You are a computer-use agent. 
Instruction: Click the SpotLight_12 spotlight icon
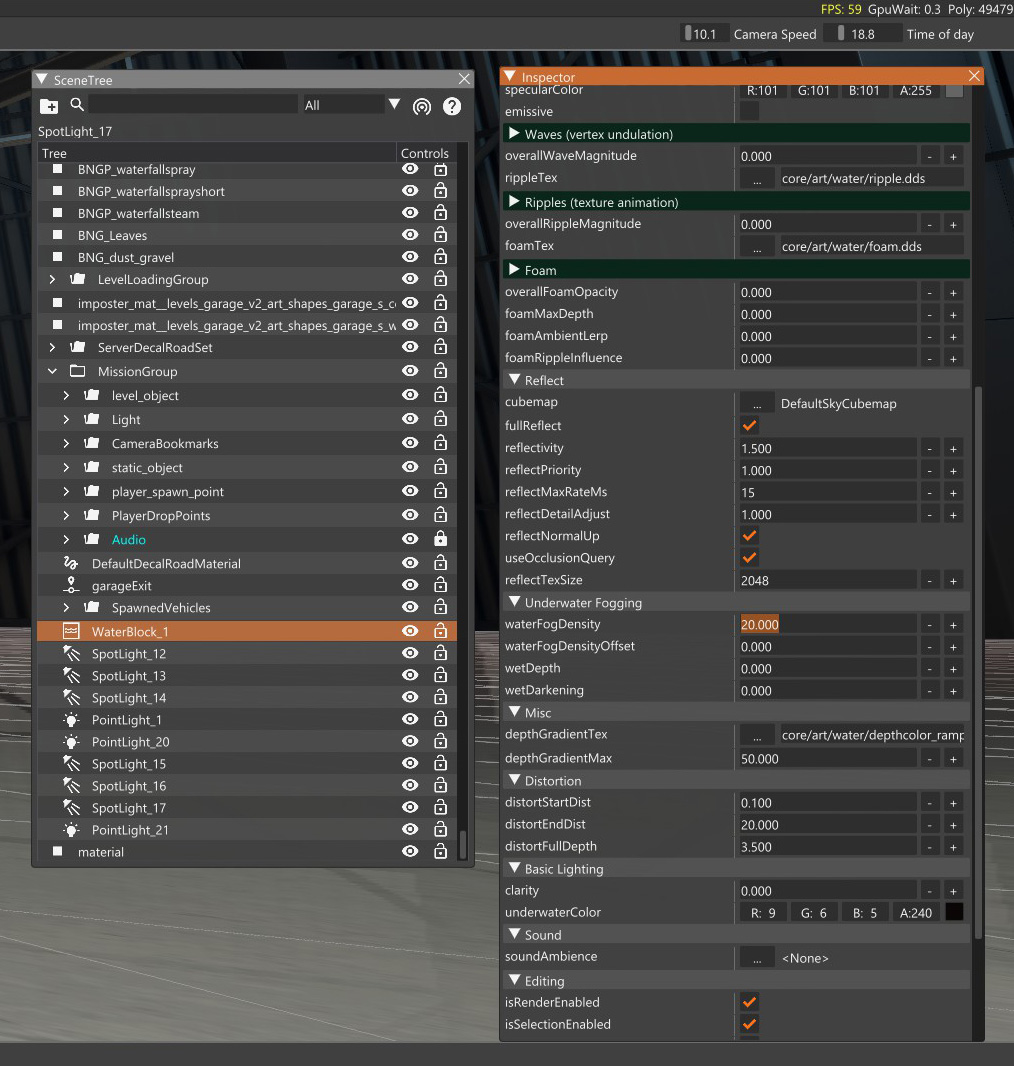[71, 653]
